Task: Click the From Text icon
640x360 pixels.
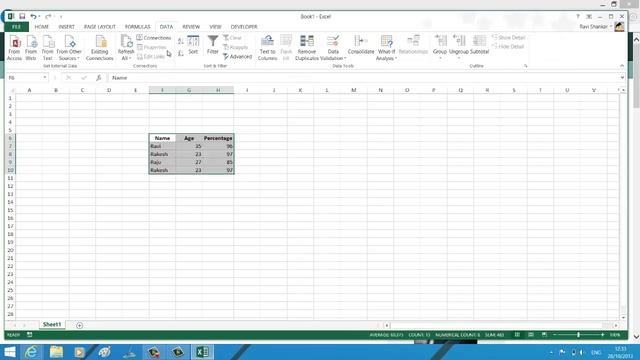Action: pos(48,48)
